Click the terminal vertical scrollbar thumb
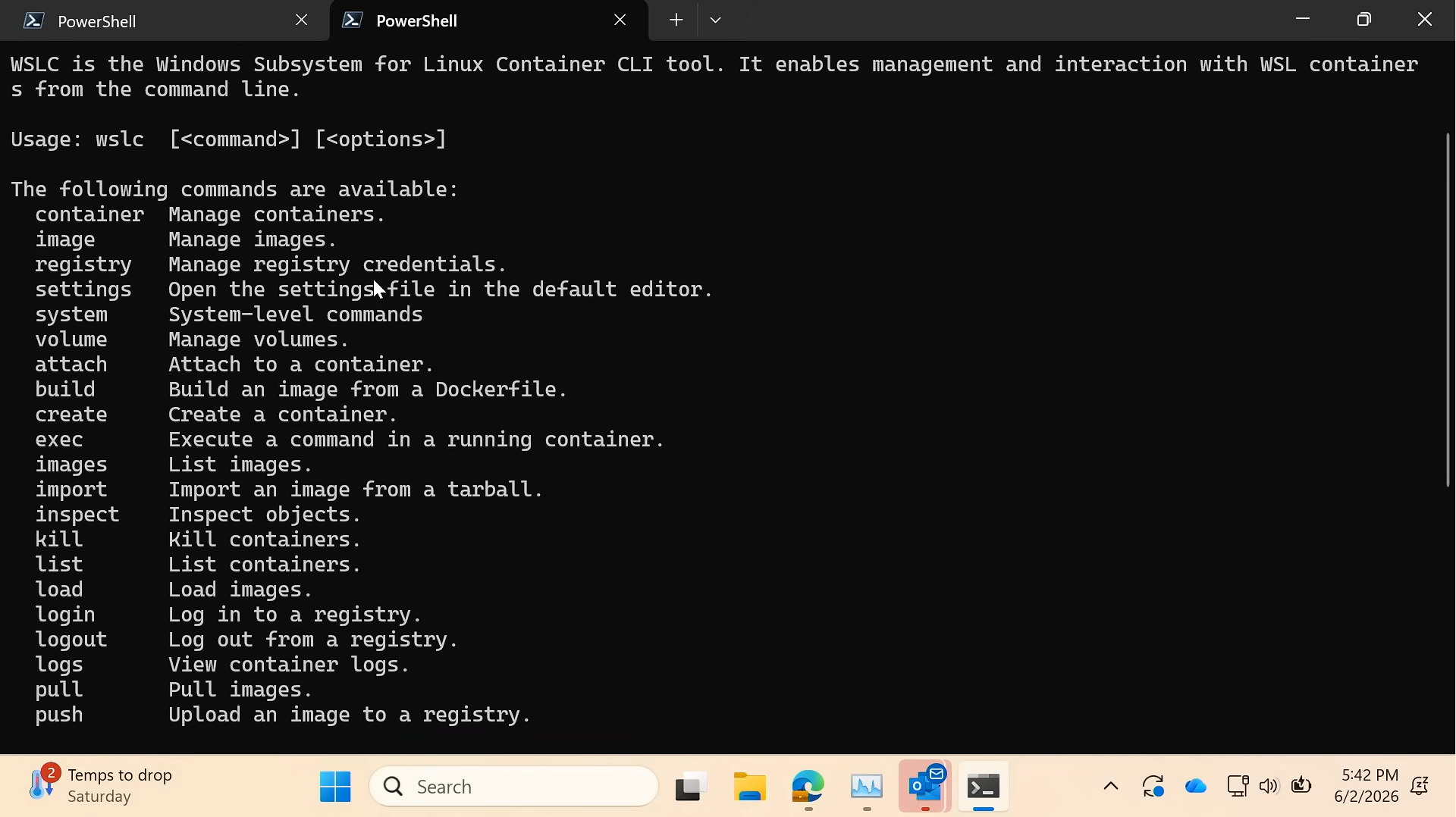 coord(1448,309)
